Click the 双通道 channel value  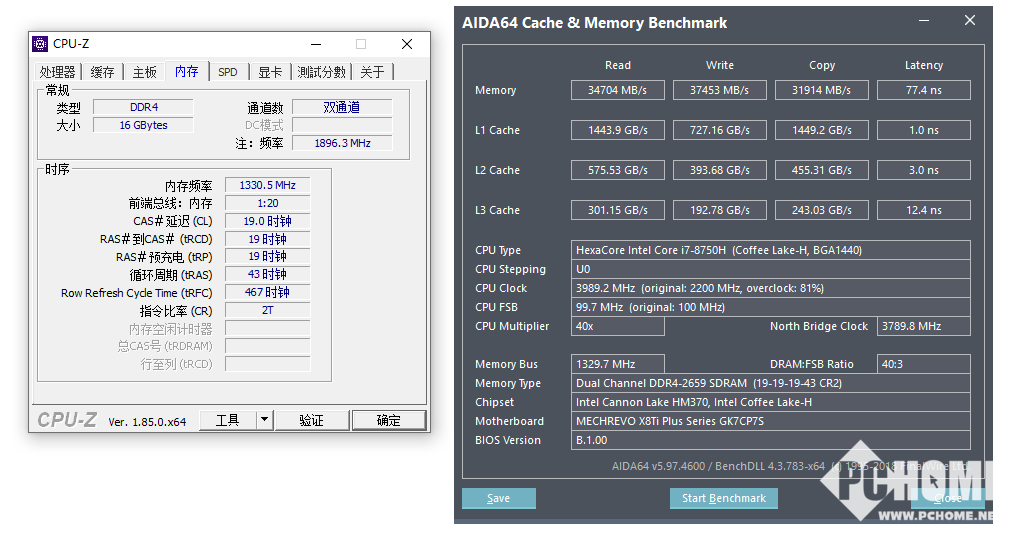(342, 107)
